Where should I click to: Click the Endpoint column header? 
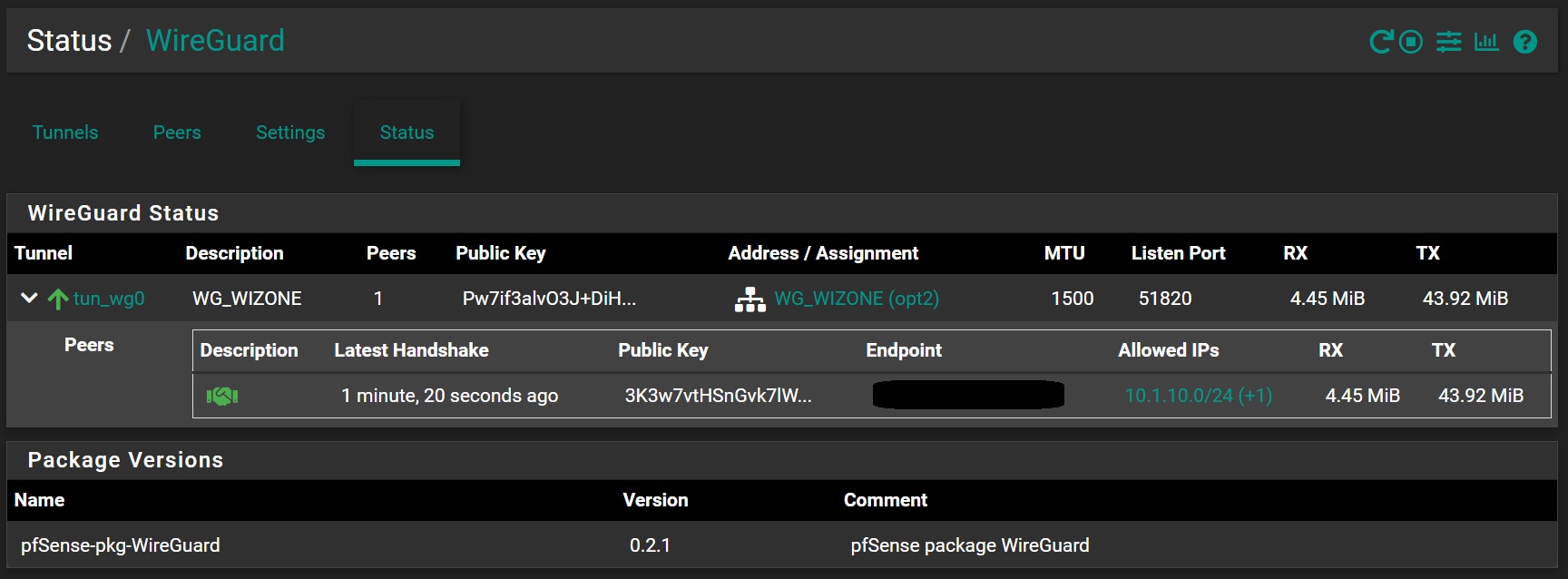click(x=904, y=350)
